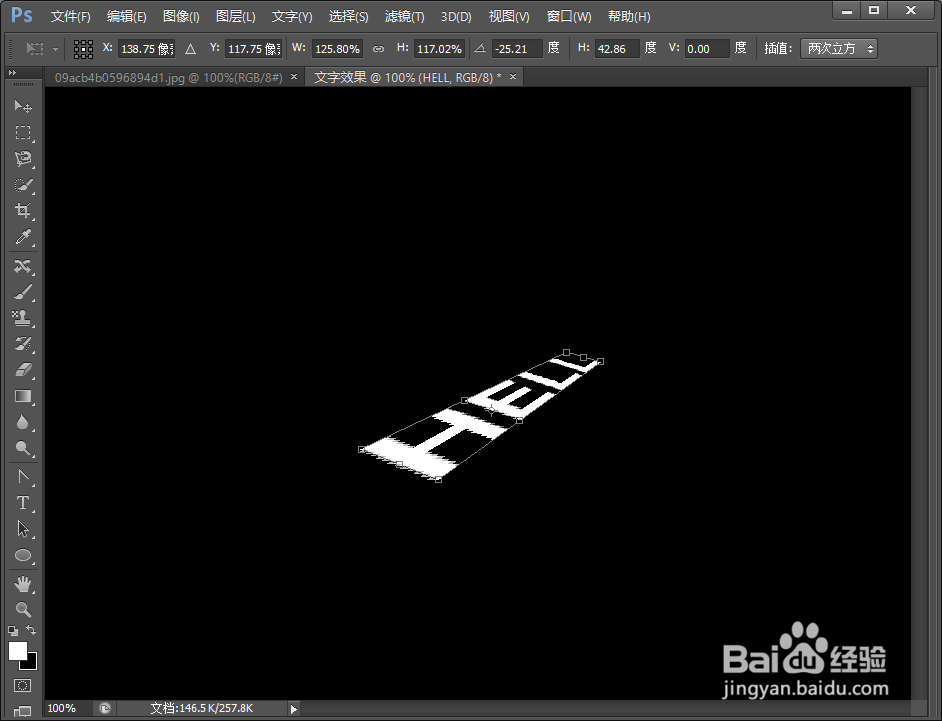Open the interpolation dropdown
This screenshot has height=721, width=942.
click(839, 49)
